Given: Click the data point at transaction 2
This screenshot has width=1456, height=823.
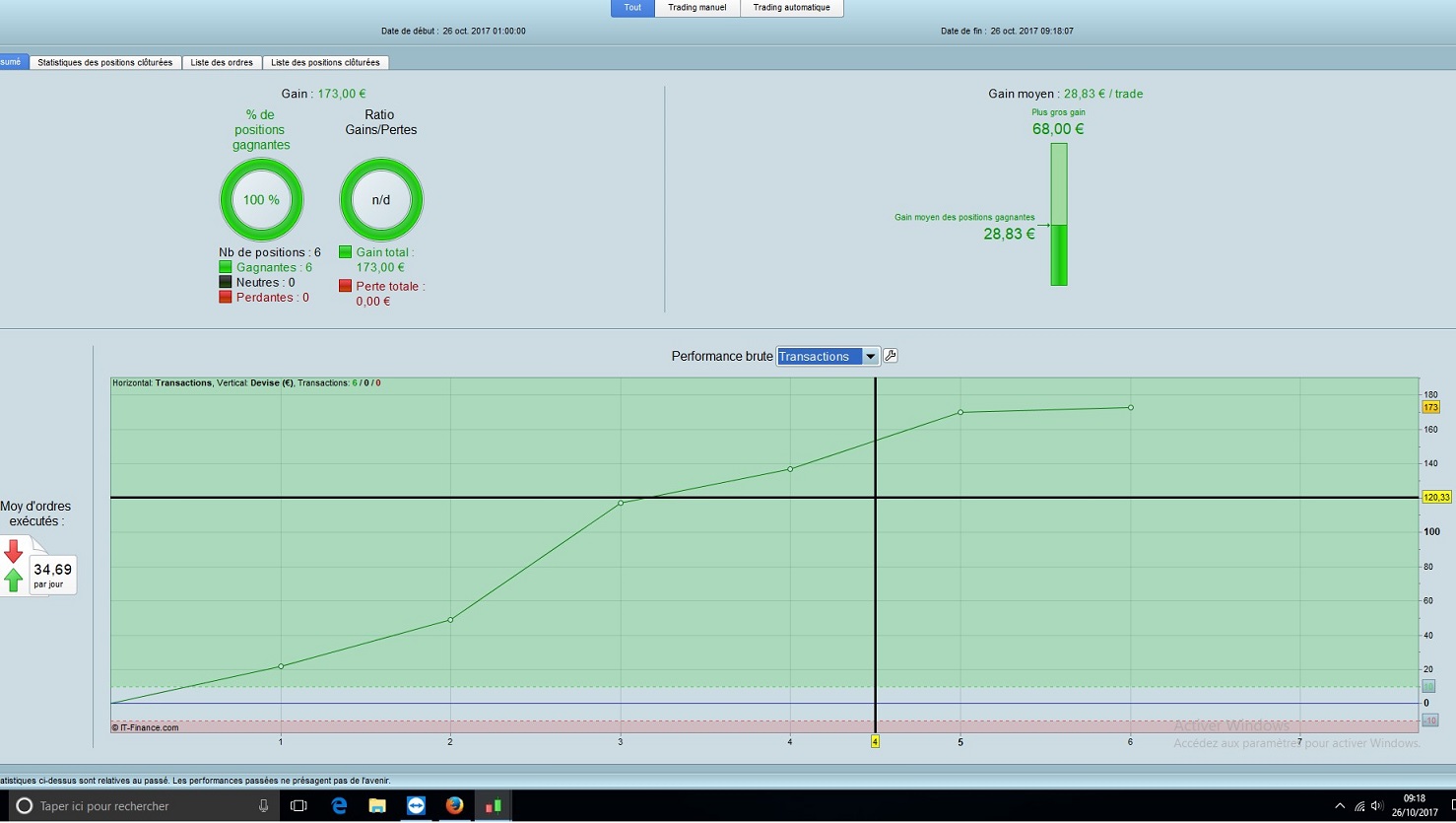Looking at the screenshot, I should (x=450, y=620).
